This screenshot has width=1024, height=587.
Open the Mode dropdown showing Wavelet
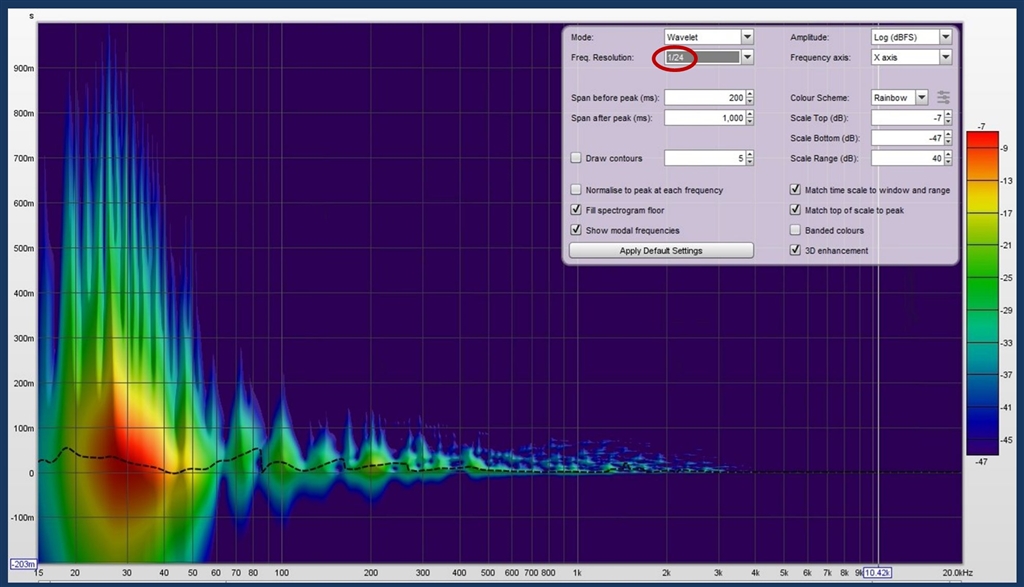pyautogui.click(x=747, y=37)
